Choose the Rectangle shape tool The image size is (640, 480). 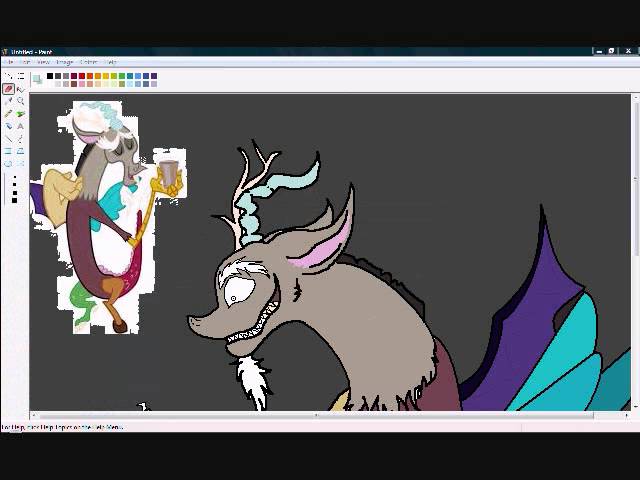click(x=8, y=151)
